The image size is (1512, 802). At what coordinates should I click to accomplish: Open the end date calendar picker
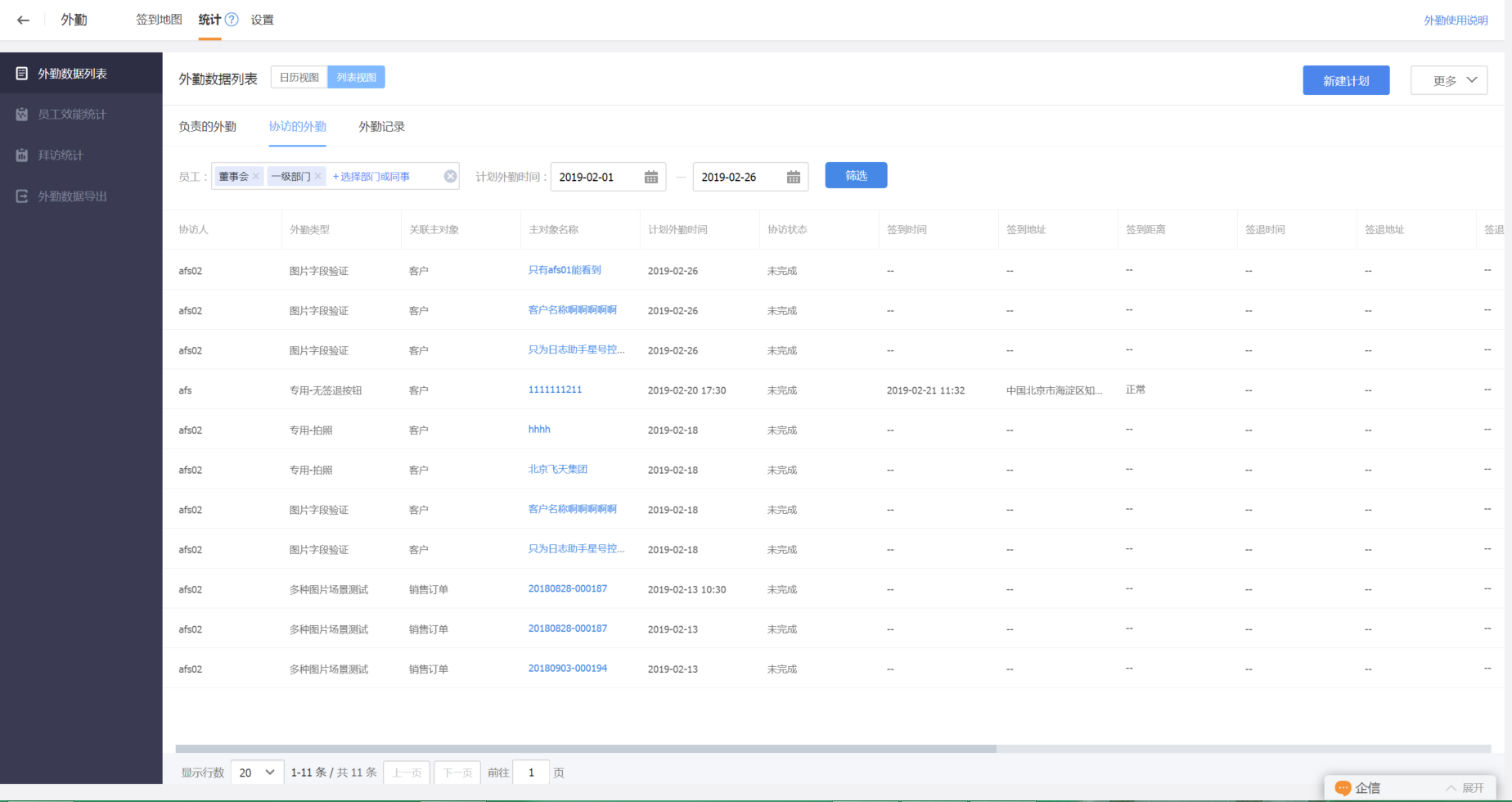pyautogui.click(x=793, y=178)
